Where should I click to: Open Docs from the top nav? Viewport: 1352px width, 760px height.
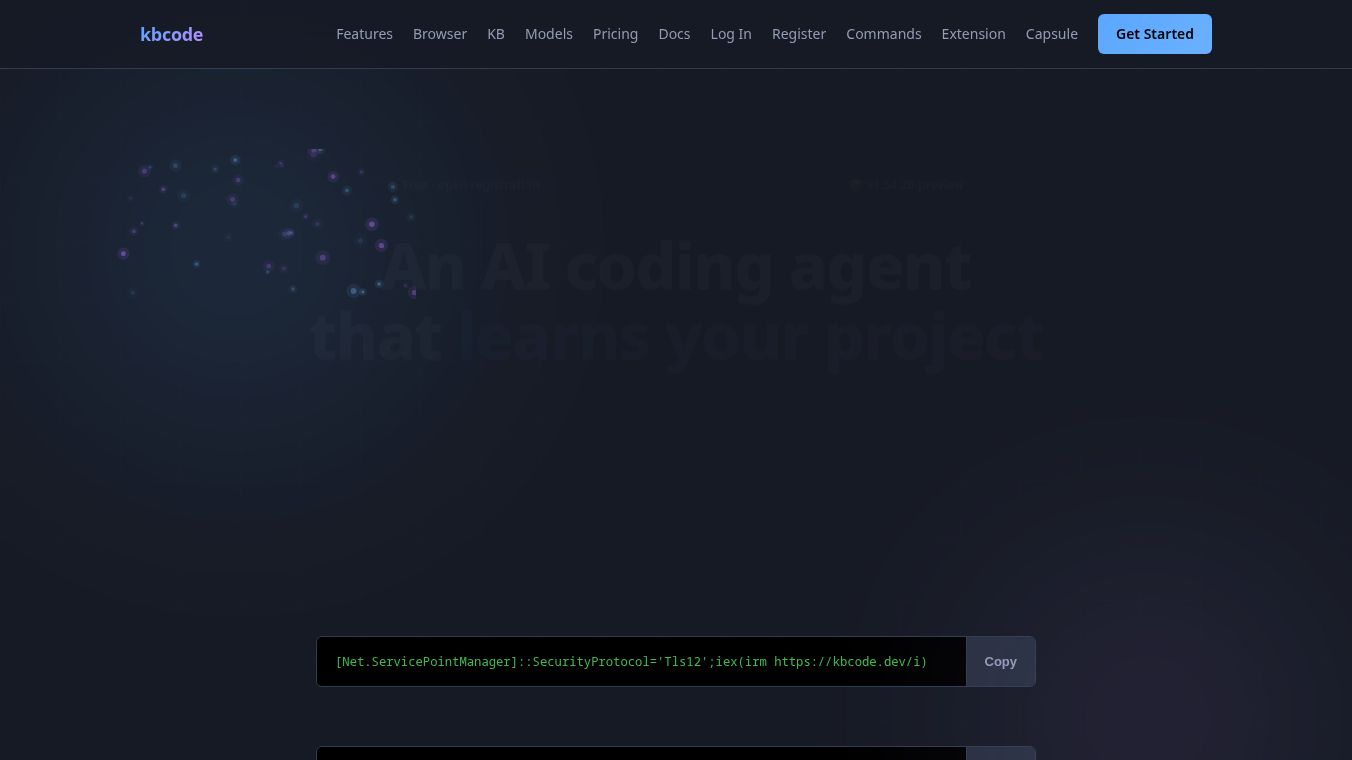(674, 34)
